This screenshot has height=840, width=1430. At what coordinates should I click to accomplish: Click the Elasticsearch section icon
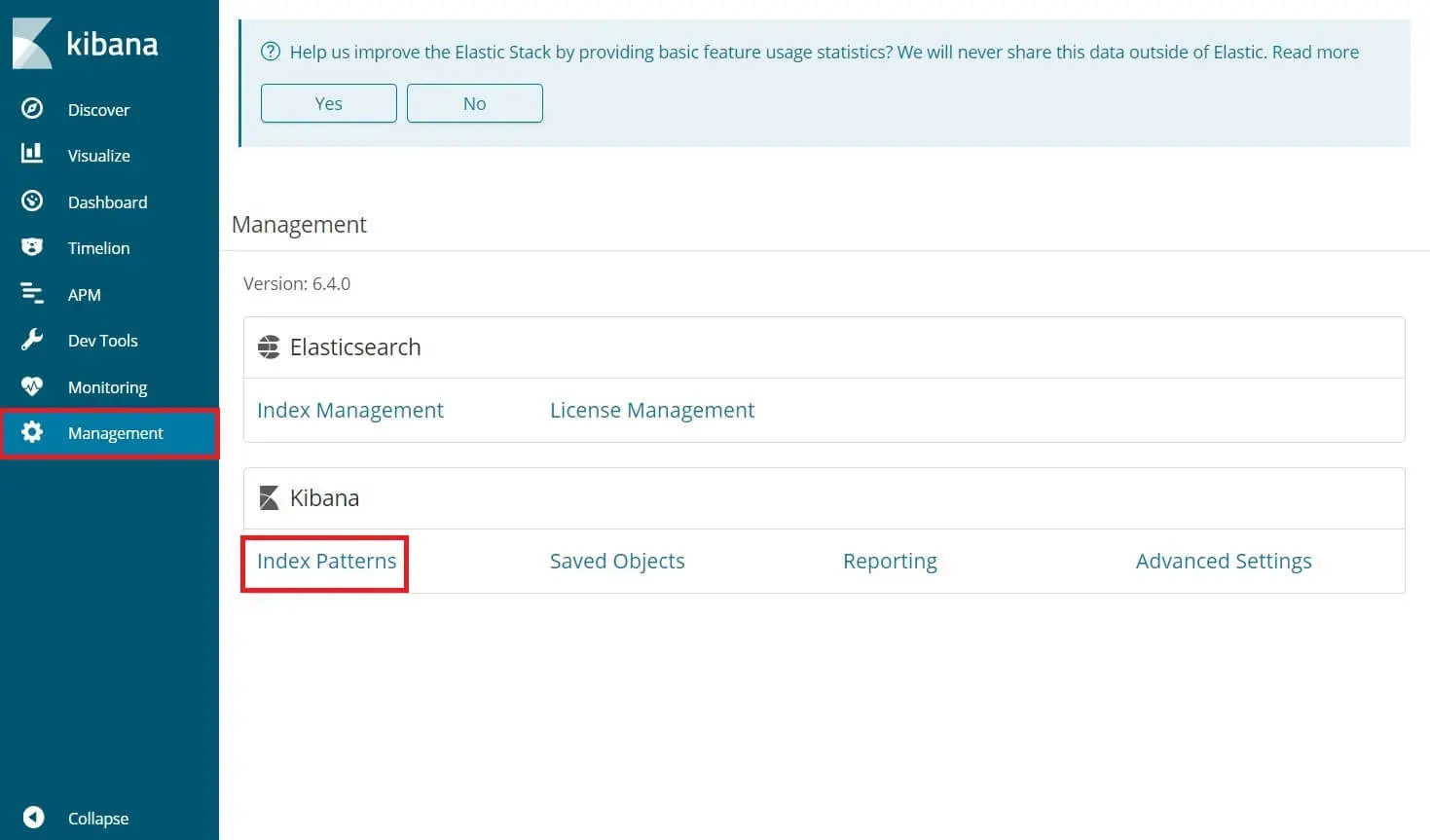(x=269, y=347)
